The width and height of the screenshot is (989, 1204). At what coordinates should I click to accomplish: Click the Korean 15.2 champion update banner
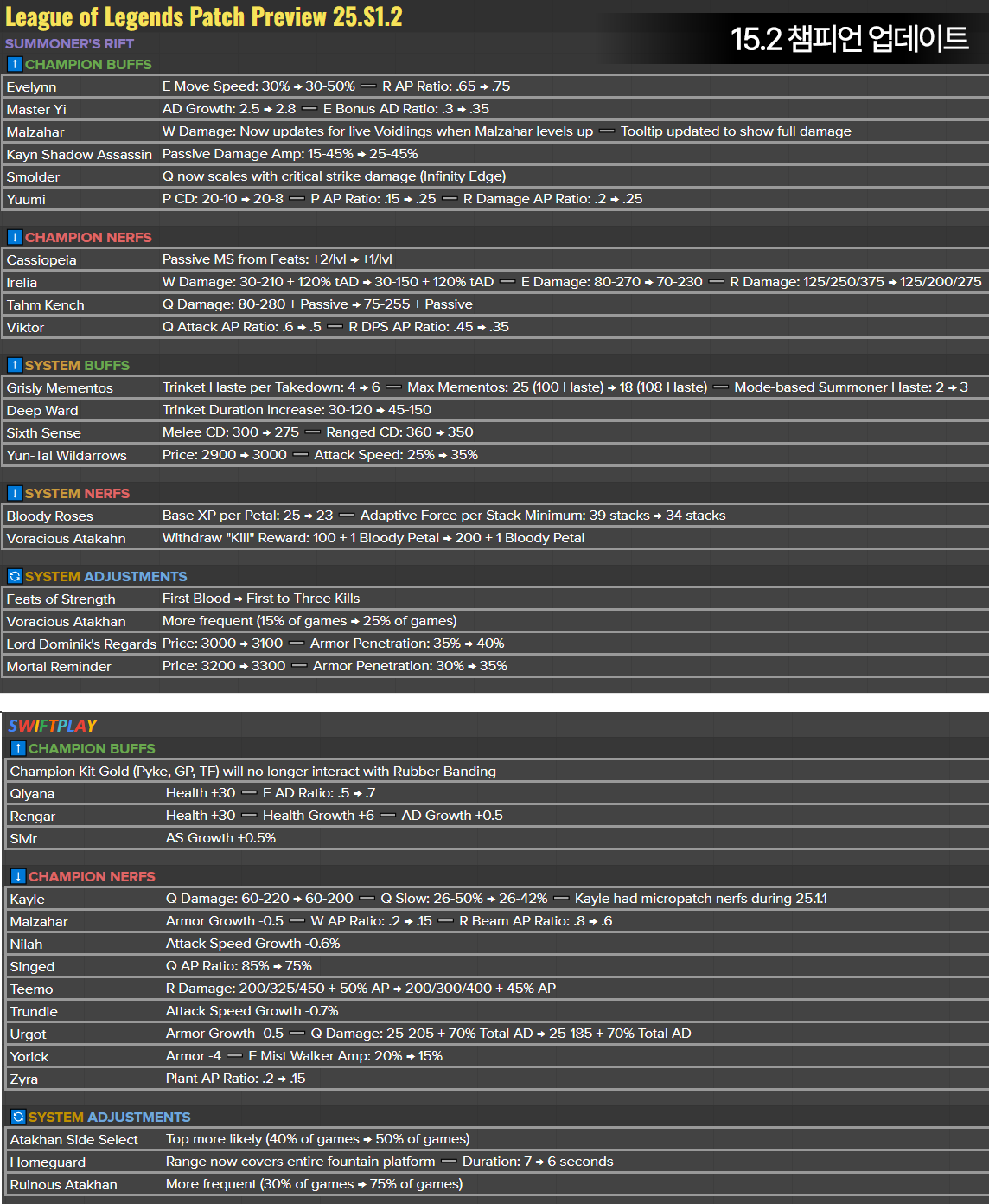click(849, 38)
